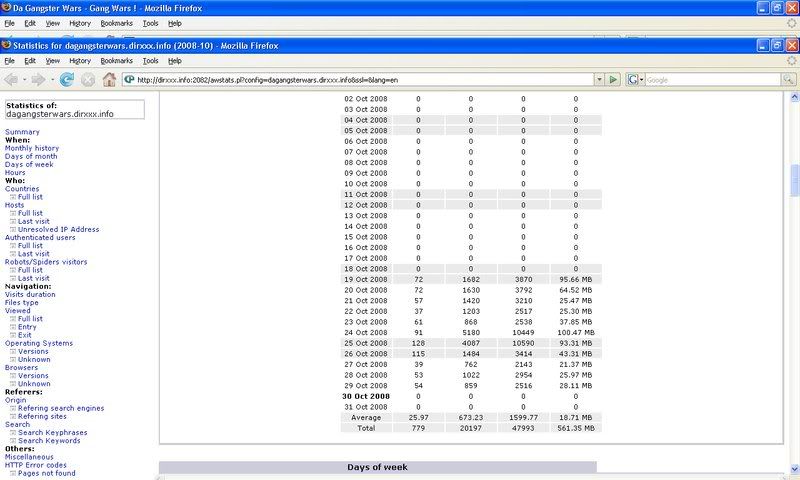Click the green Go button beside URL
The height and width of the screenshot is (480, 800).
pos(614,80)
